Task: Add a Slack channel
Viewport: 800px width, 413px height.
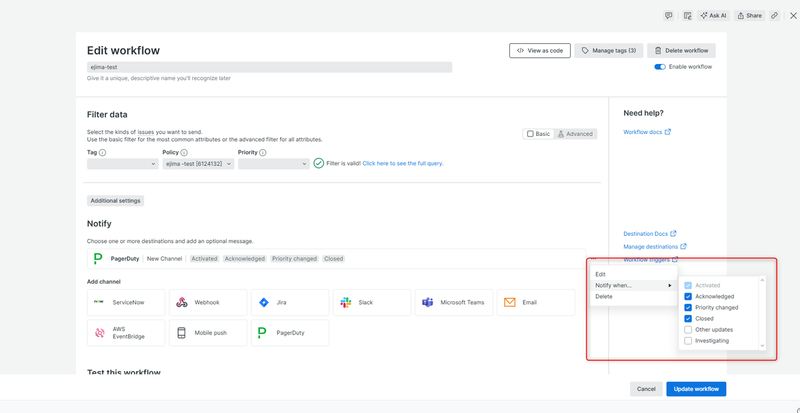Action: tap(372, 302)
